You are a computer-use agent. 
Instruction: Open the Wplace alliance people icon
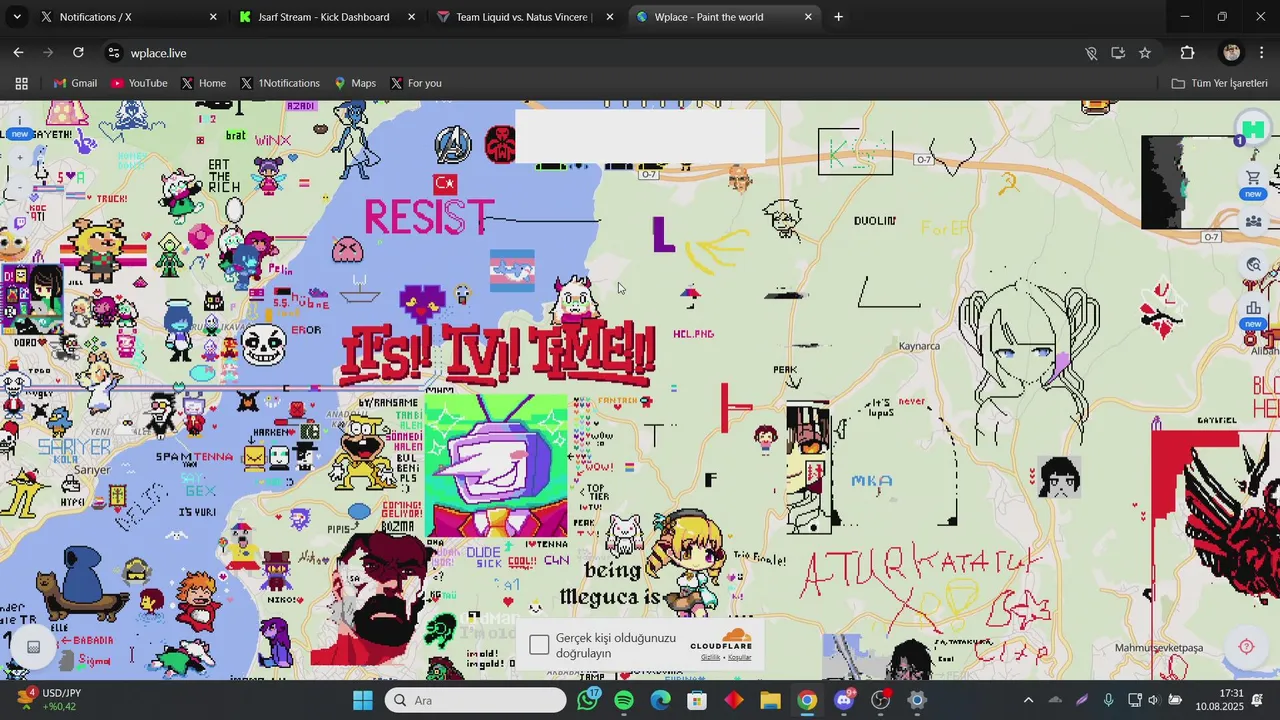[x=1253, y=221]
